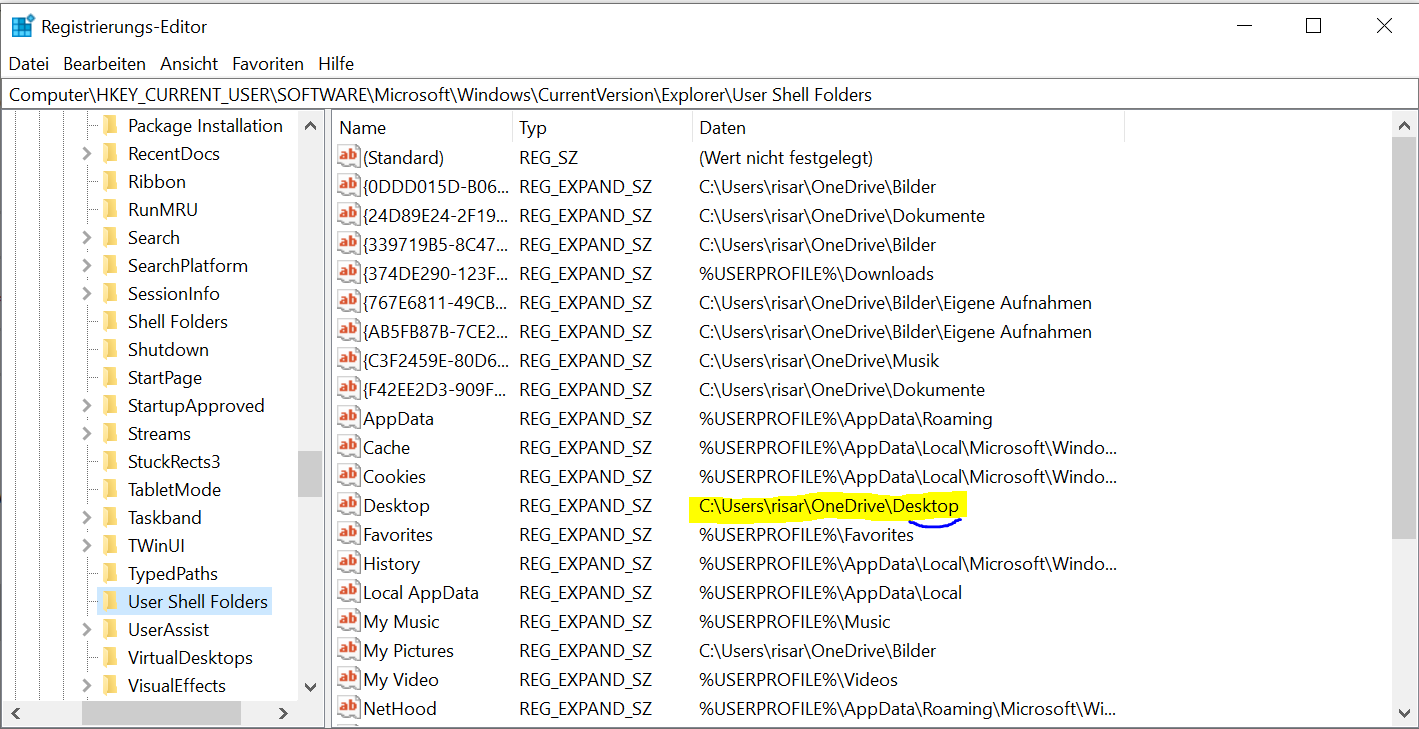
Task: Click the %USERPROFILE%\Videos data cell
Action: pyautogui.click(x=798, y=680)
